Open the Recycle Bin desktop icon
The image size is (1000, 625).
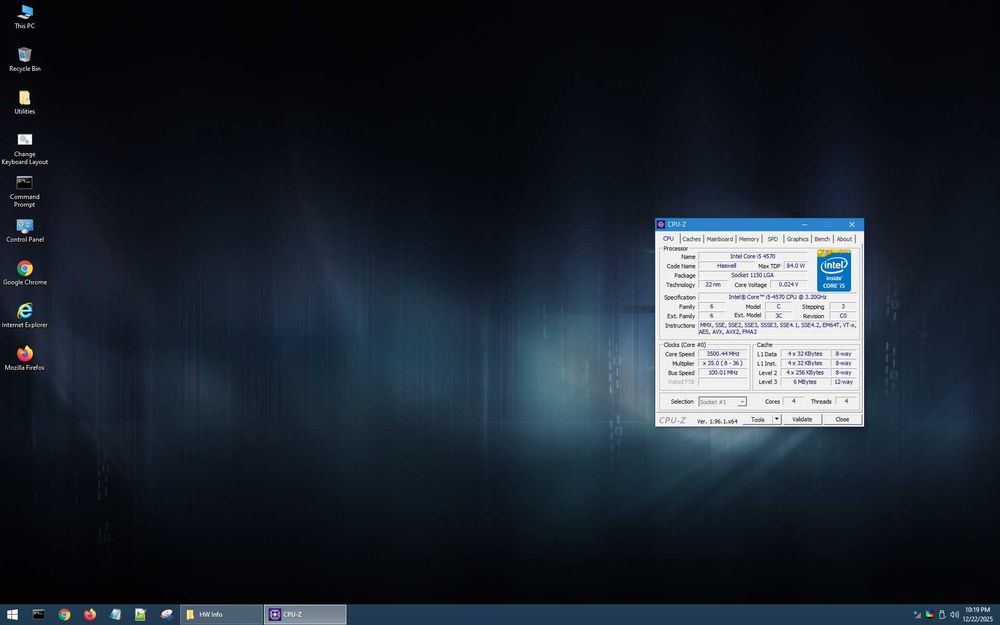coord(25,59)
